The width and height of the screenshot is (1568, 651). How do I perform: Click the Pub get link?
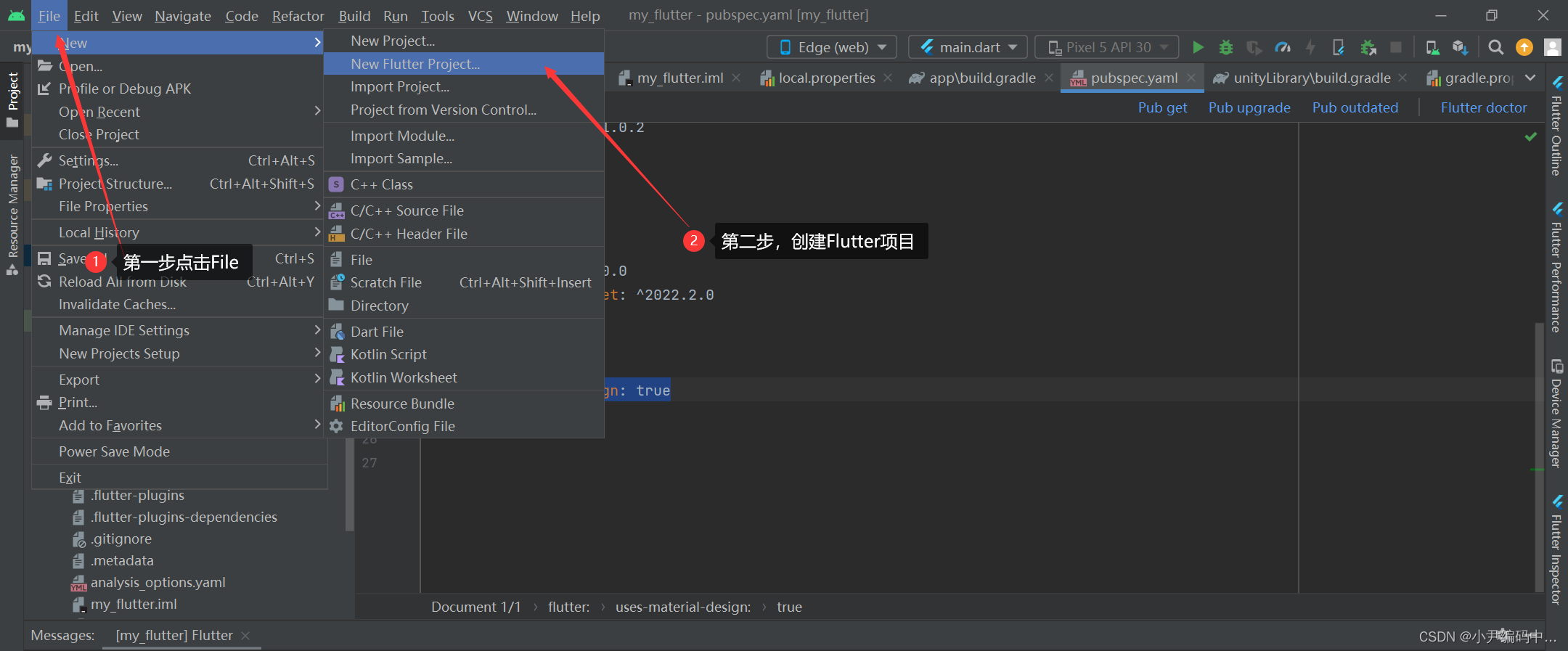click(1162, 107)
